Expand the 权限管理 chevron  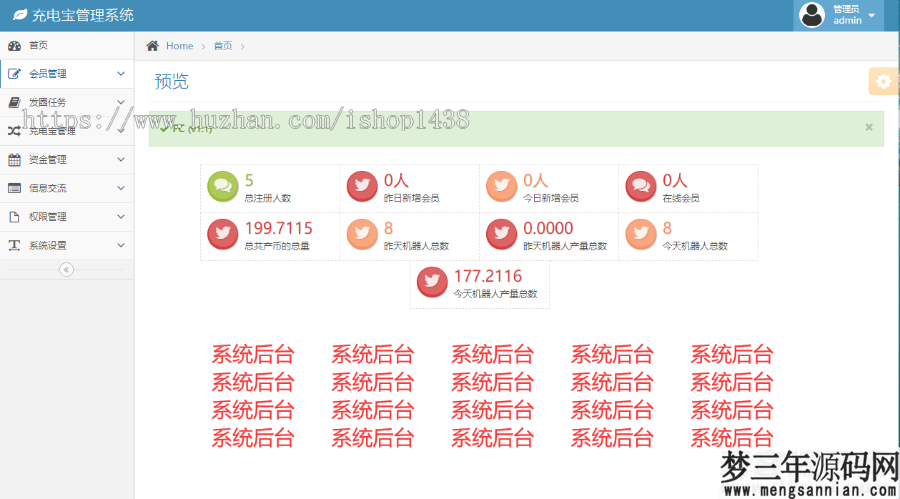(121, 216)
